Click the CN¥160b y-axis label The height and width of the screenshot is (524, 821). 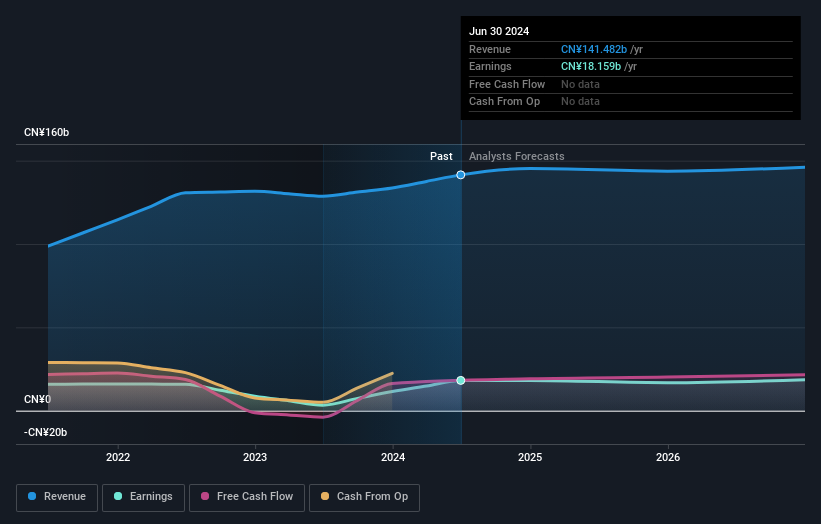(x=47, y=132)
